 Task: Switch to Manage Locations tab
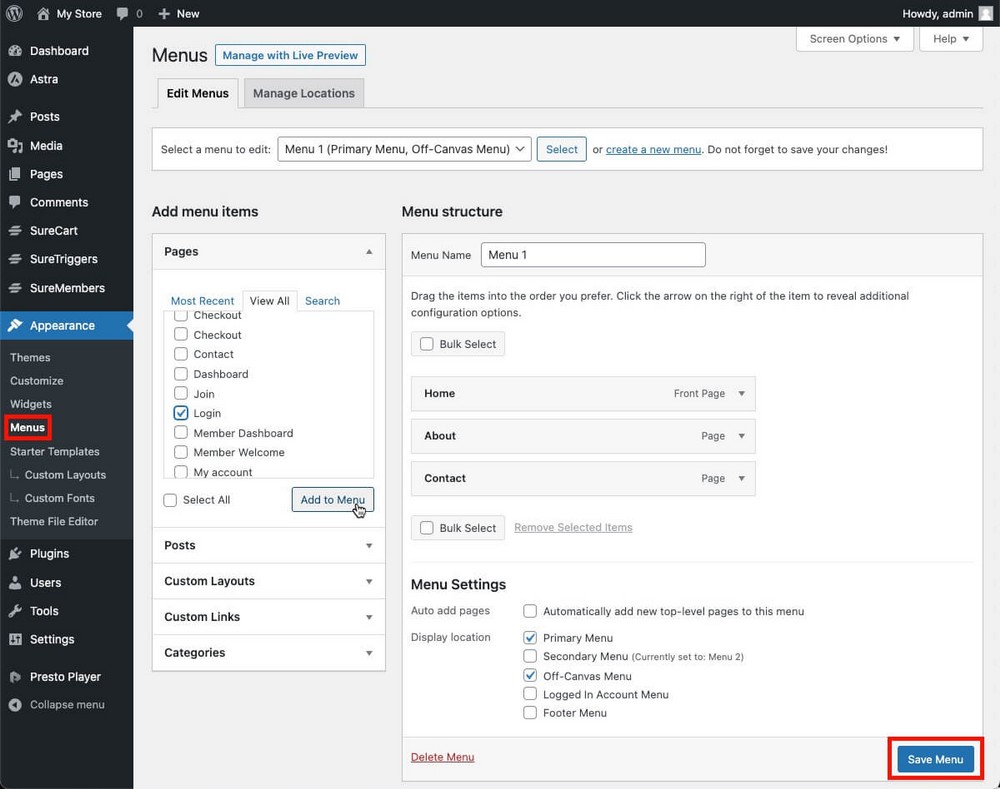304,93
